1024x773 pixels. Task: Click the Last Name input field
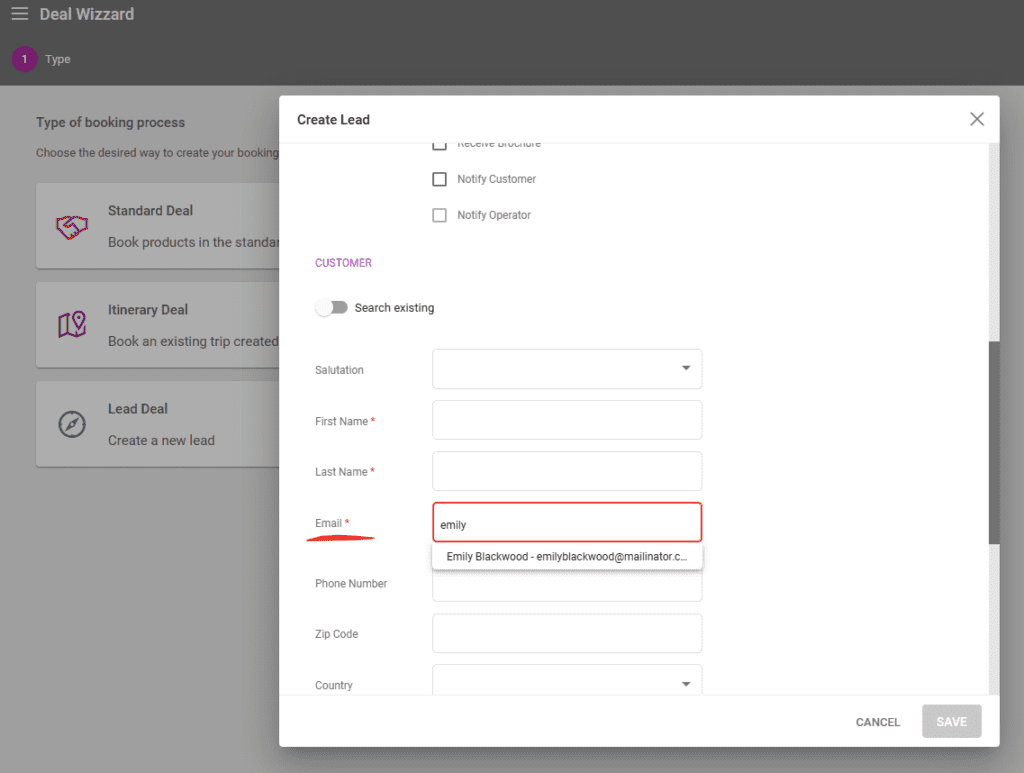[566, 471]
